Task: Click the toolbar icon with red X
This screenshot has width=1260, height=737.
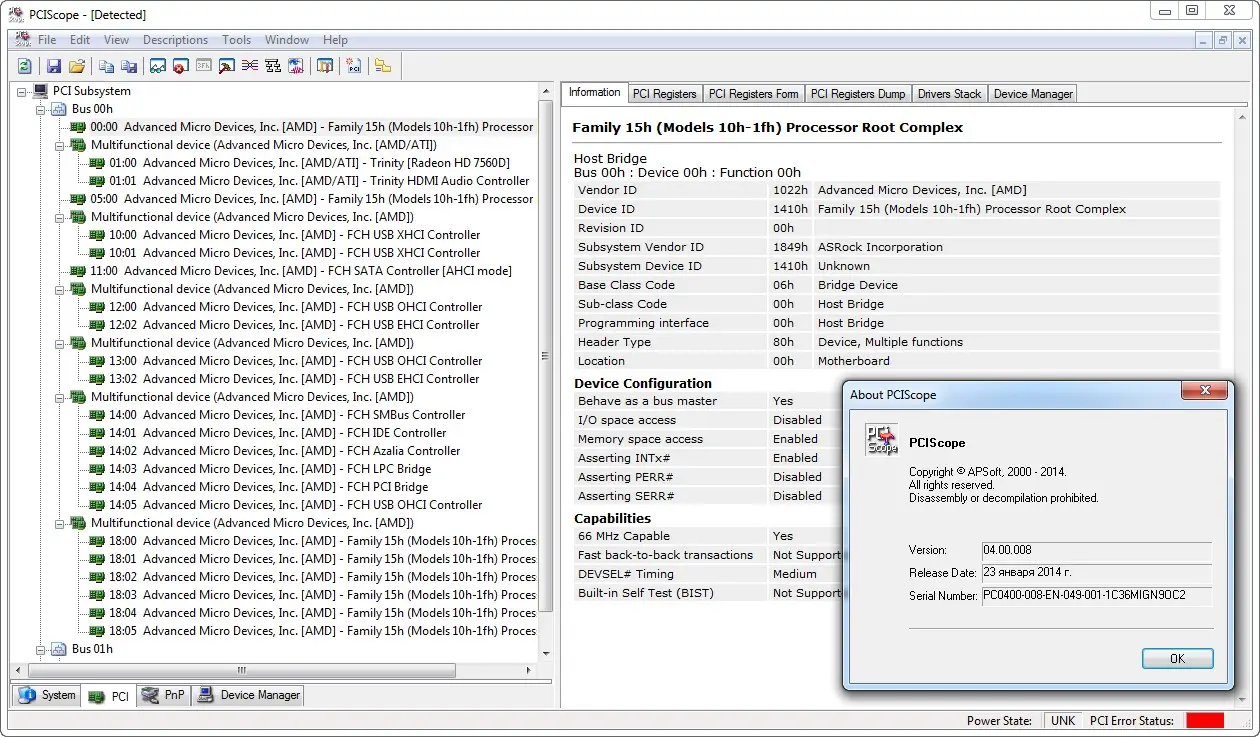Action: tap(180, 66)
